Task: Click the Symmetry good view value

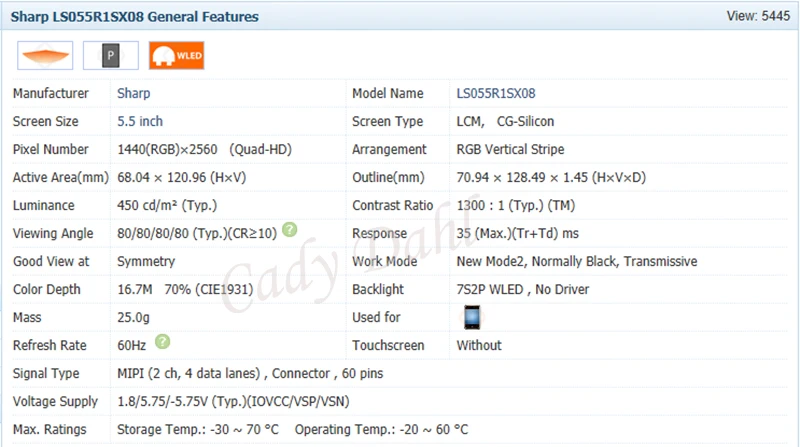Action: (x=146, y=262)
